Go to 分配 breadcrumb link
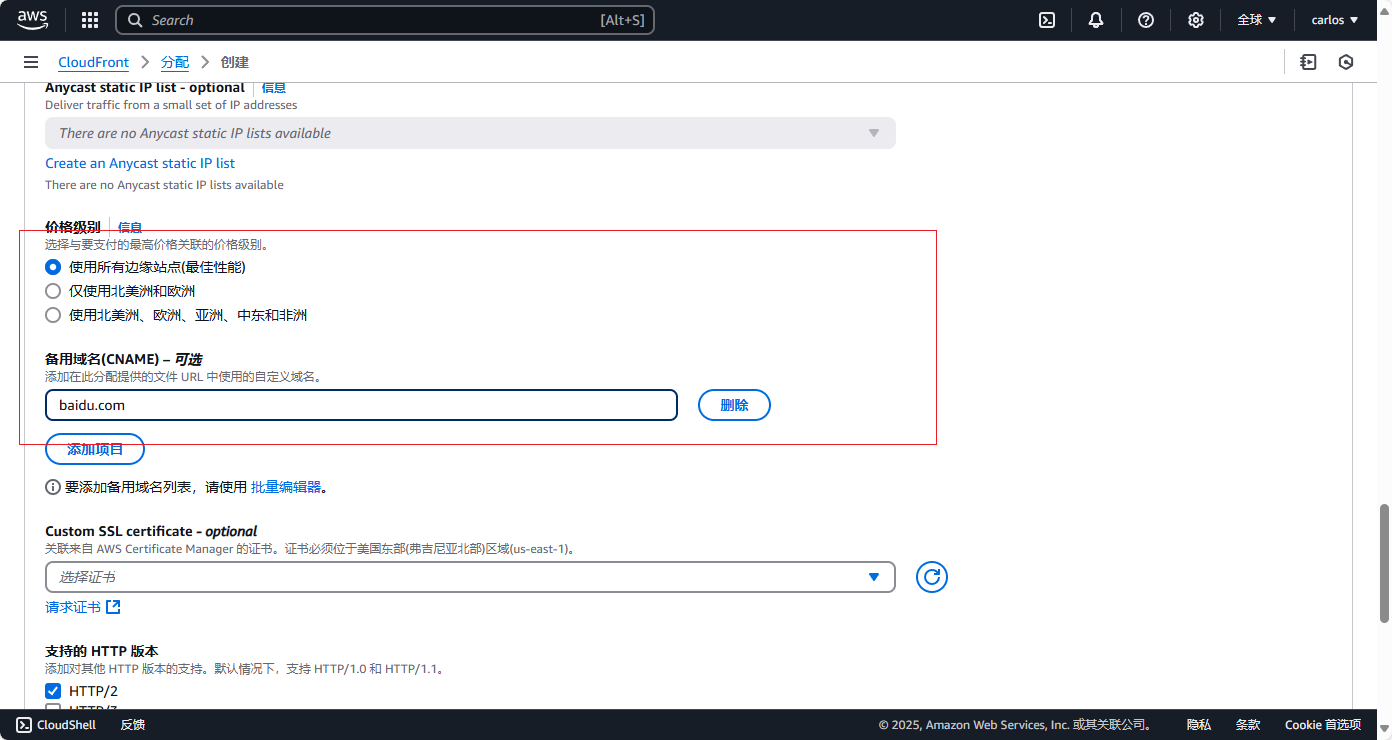Screen dimensions: 1392x740 [x=175, y=62]
